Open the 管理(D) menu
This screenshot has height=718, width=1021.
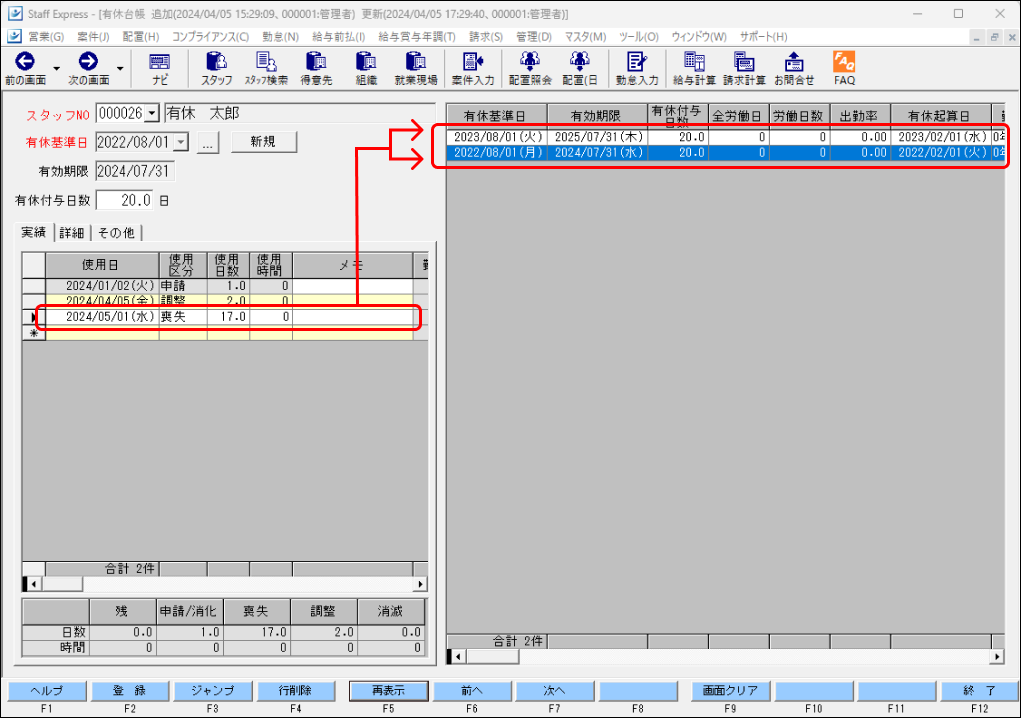pyautogui.click(x=534, y=36)
